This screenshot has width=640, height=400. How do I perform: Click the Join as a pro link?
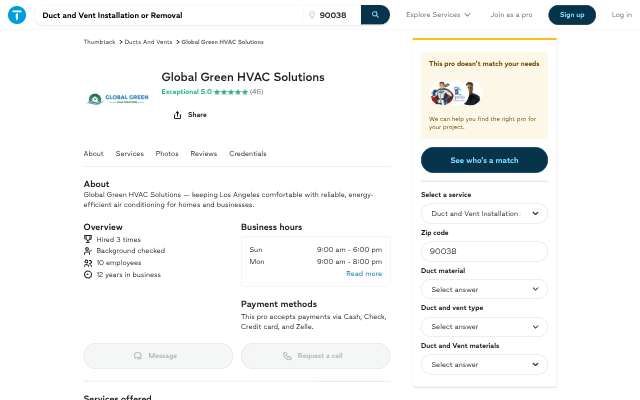(x=511, y=15)
